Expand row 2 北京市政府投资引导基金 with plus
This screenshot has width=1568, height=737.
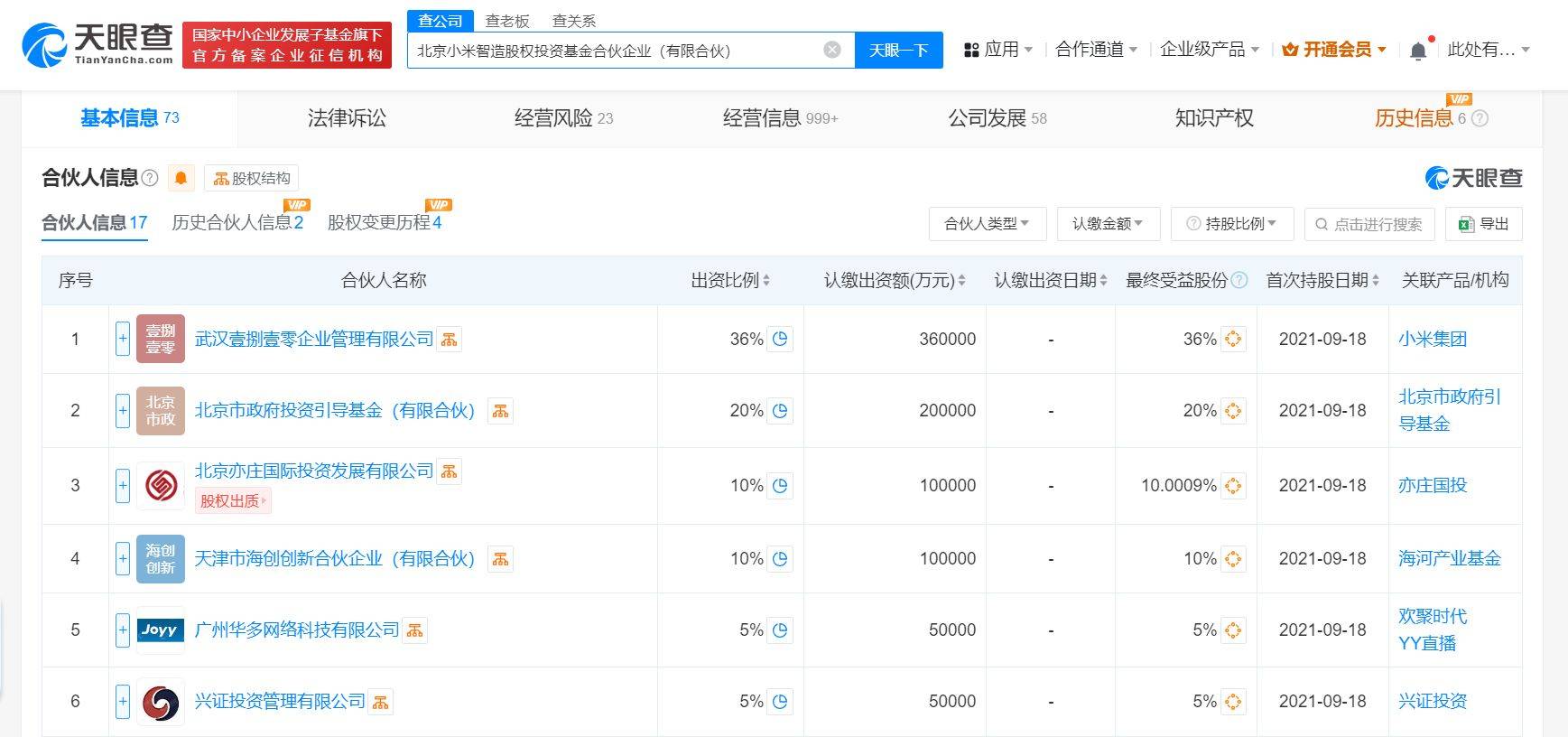point(123,410)
